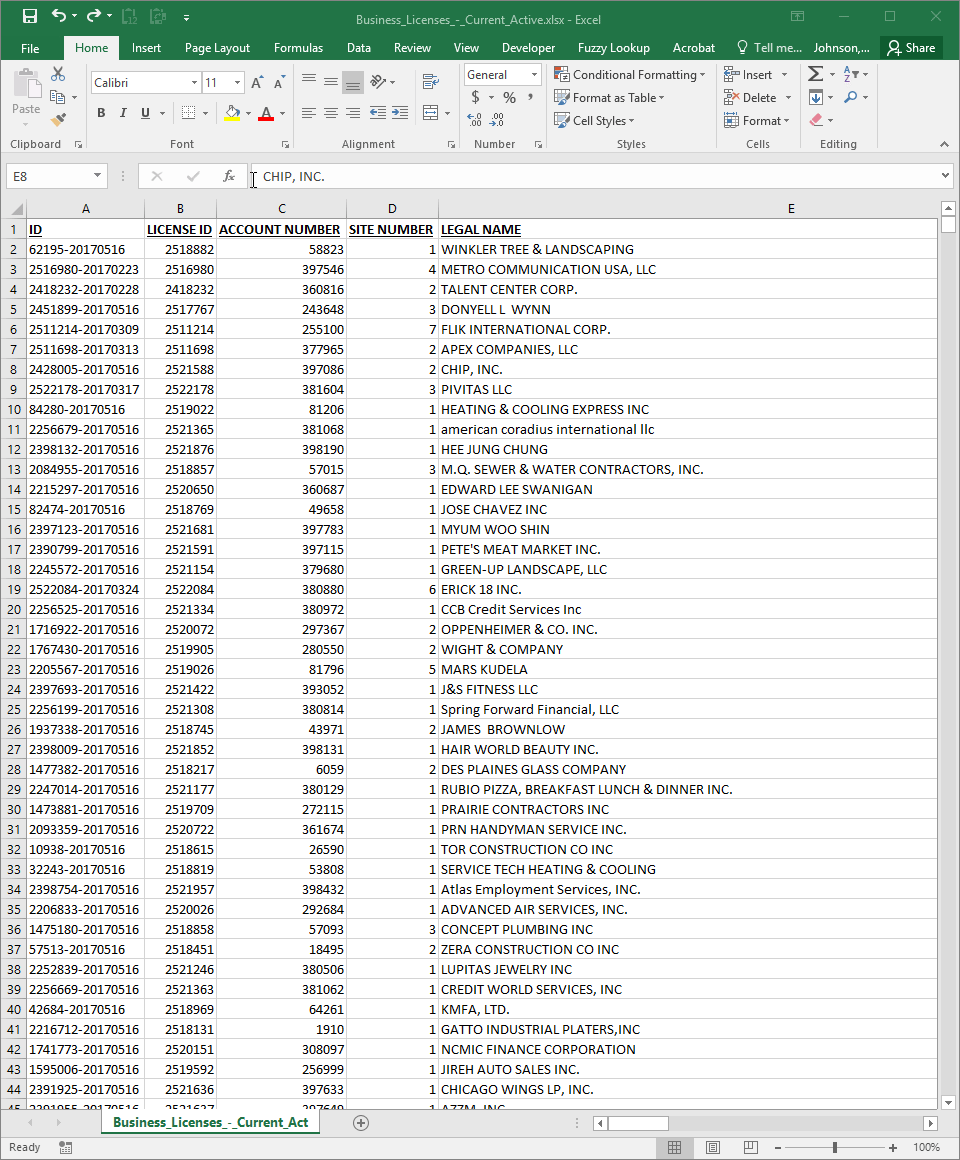Screen dimensions: 960x1160
Task: Increase font size with the large A icon
Action: 257,83
